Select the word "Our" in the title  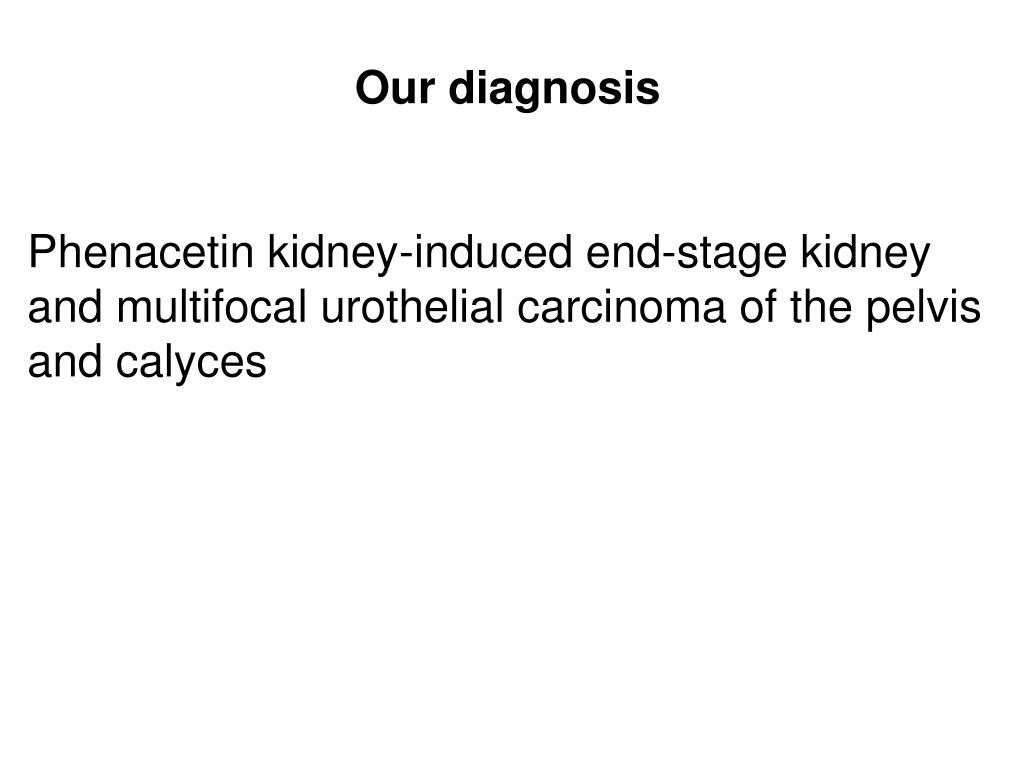(x=395, y=88)
